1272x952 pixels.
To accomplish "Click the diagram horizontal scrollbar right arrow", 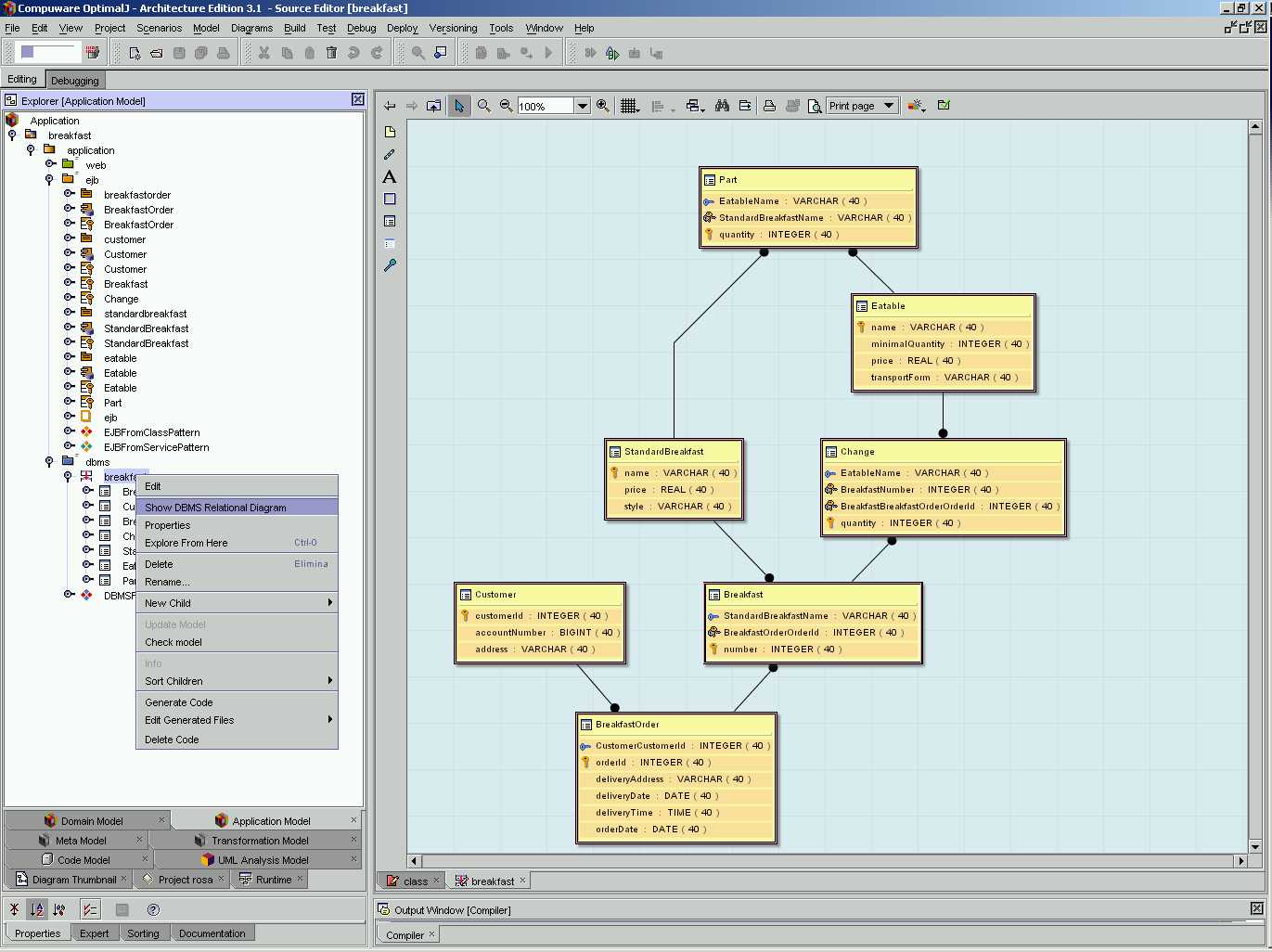I will [x=1240, y=861].
